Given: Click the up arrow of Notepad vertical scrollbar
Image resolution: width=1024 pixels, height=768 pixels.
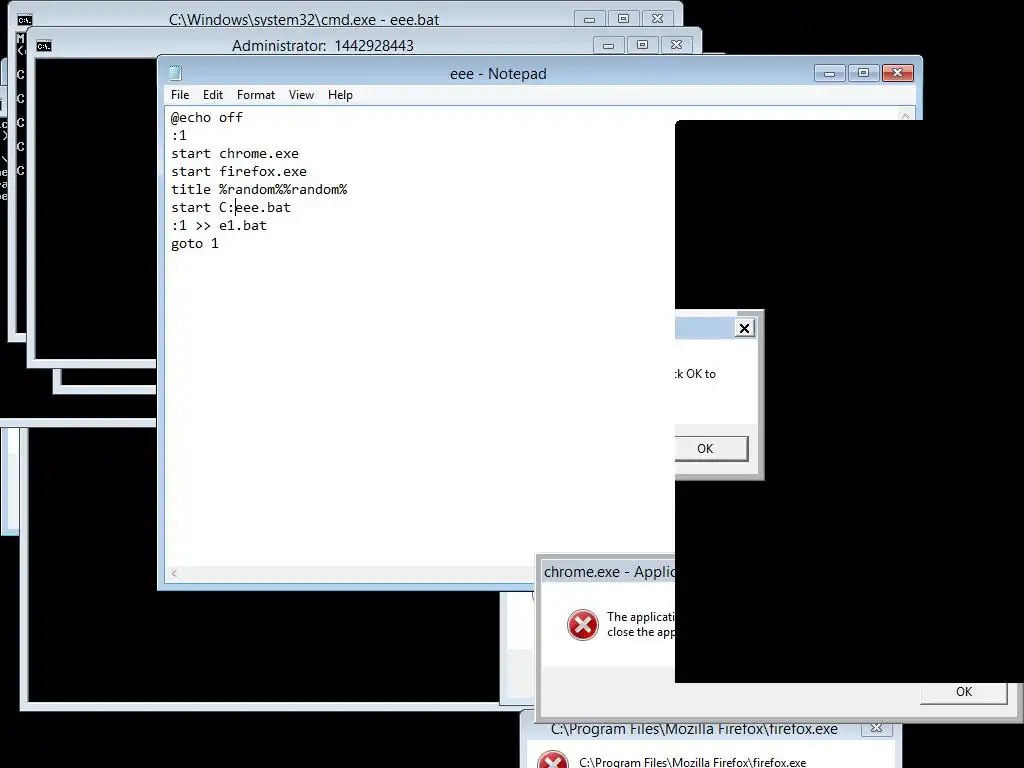Looking at the screenshot, I should [905, 115].
